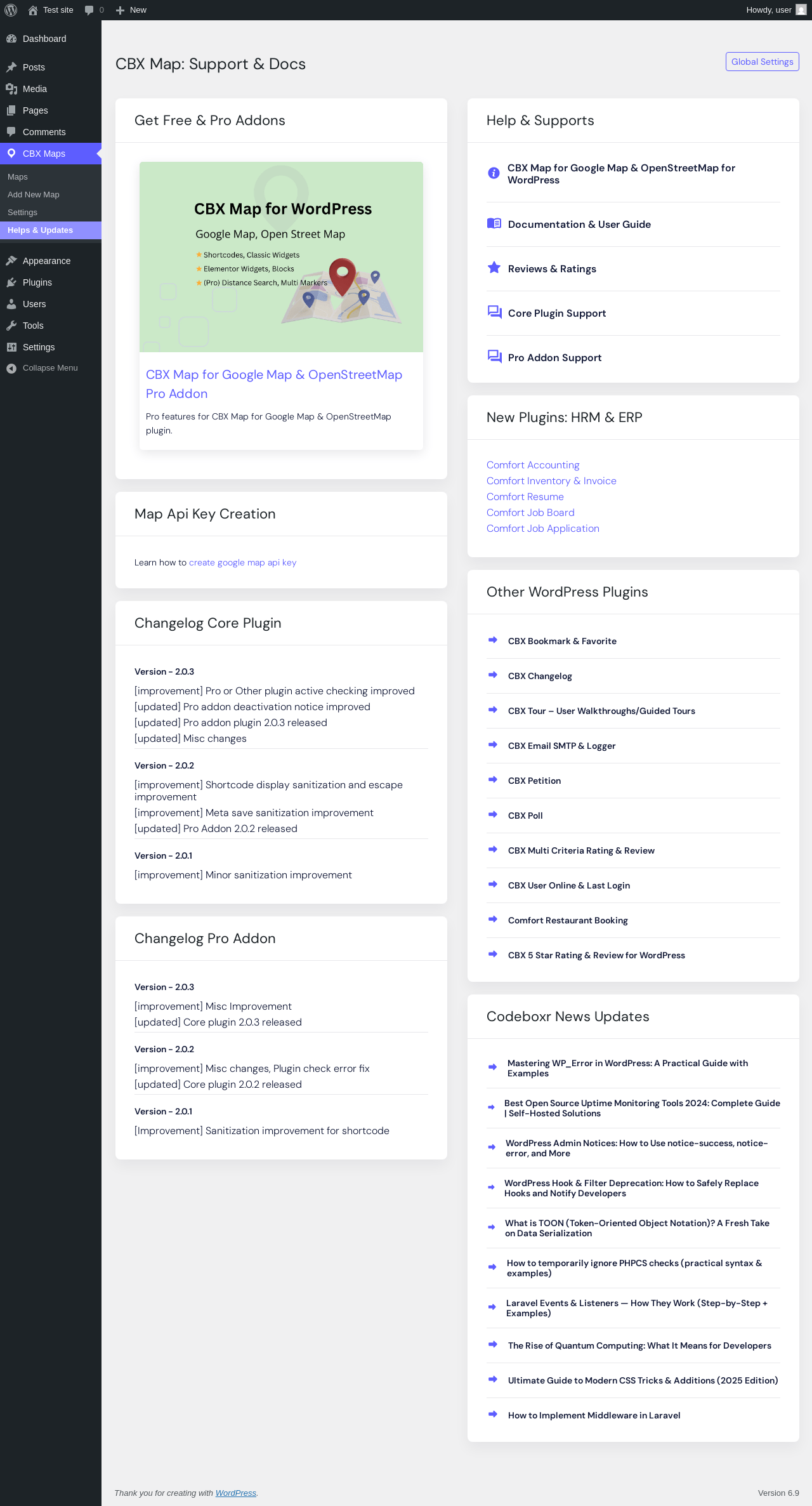
Task: Open Settings under CBX Maps submenu
Action: click(51, 213)
